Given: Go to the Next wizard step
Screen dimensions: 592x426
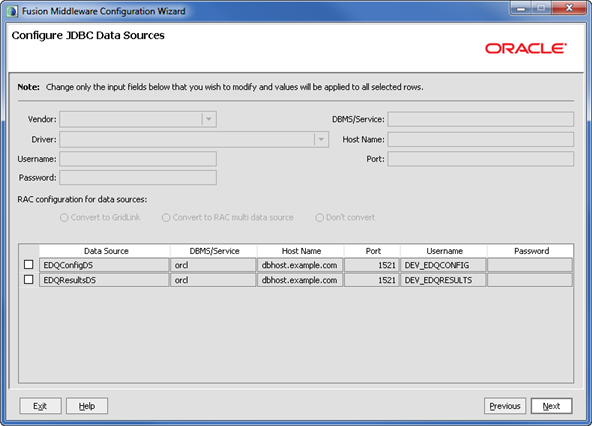Looking at the screenshot, I should (x=551, y=406).
